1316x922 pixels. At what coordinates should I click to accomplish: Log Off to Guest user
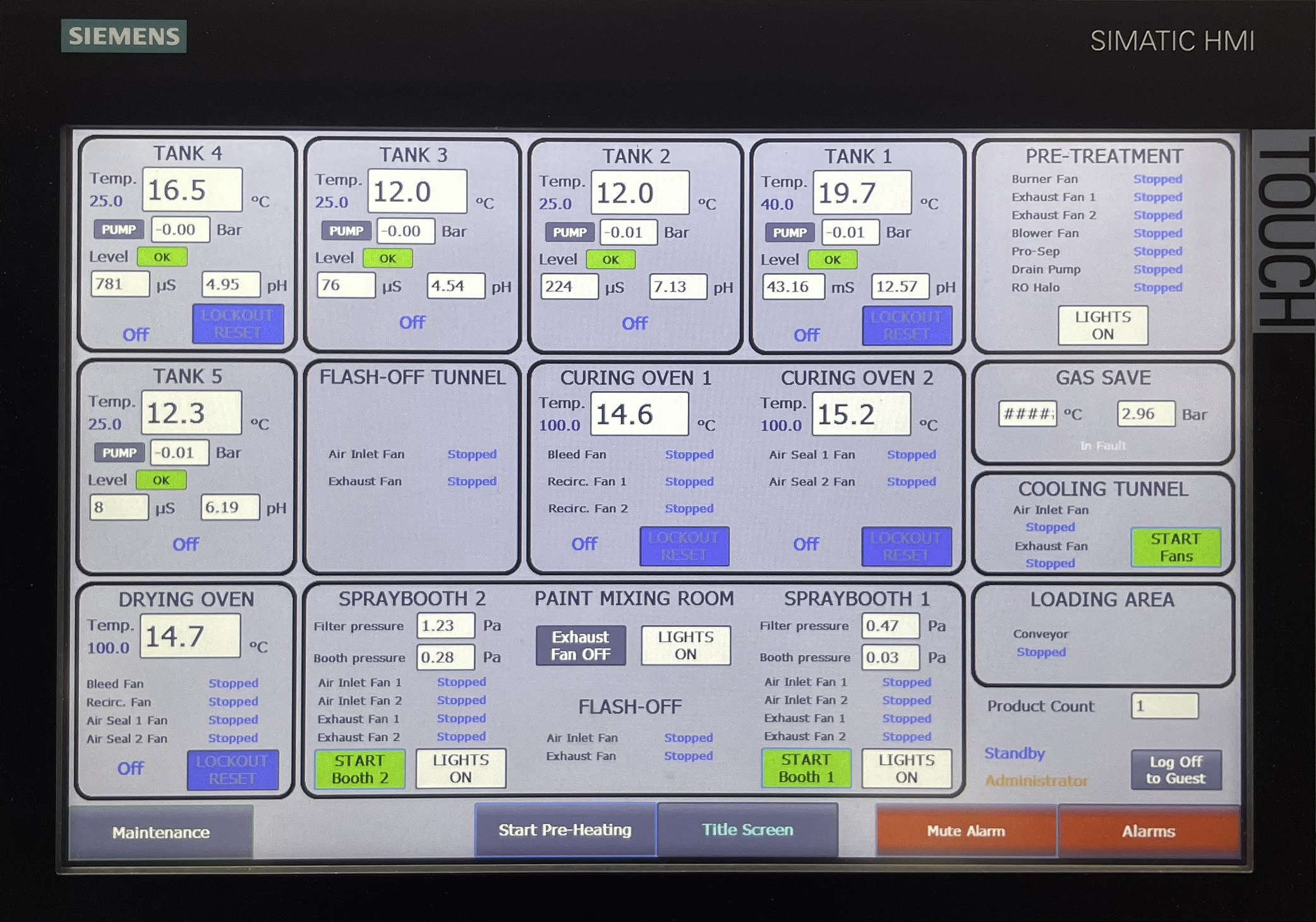coord(1176,770)
